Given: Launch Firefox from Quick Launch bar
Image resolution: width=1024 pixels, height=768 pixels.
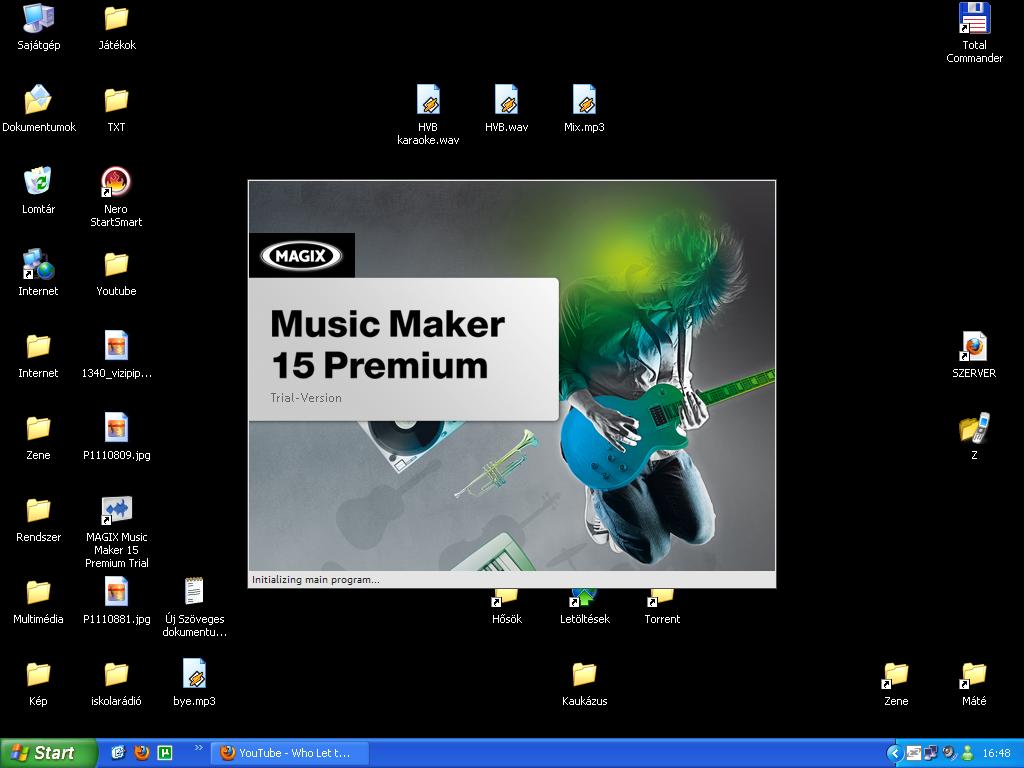Looking at the screenshot, I should [x=142, y=753].
